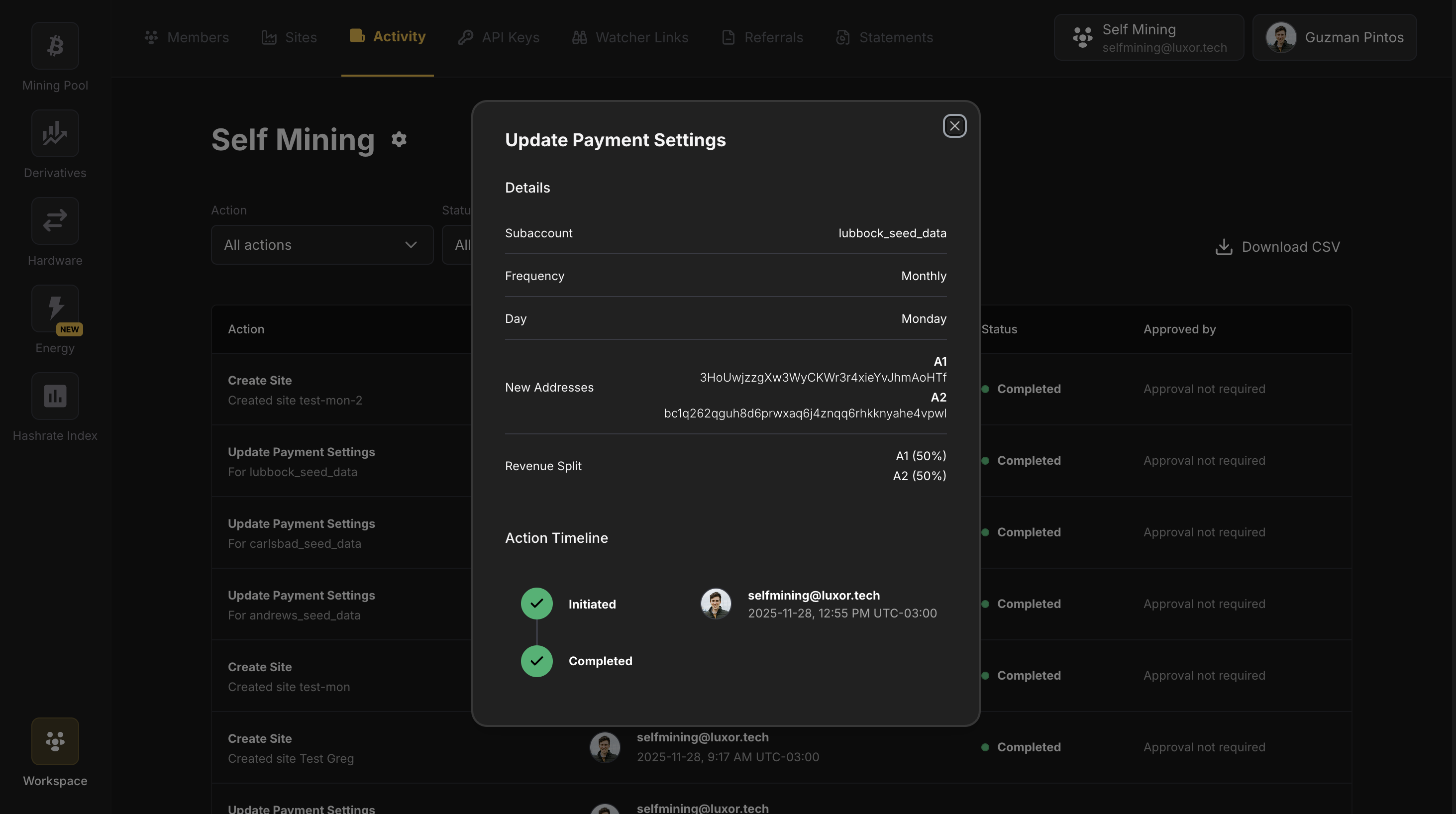Click the Approved by column header

tap(1179, 329)
